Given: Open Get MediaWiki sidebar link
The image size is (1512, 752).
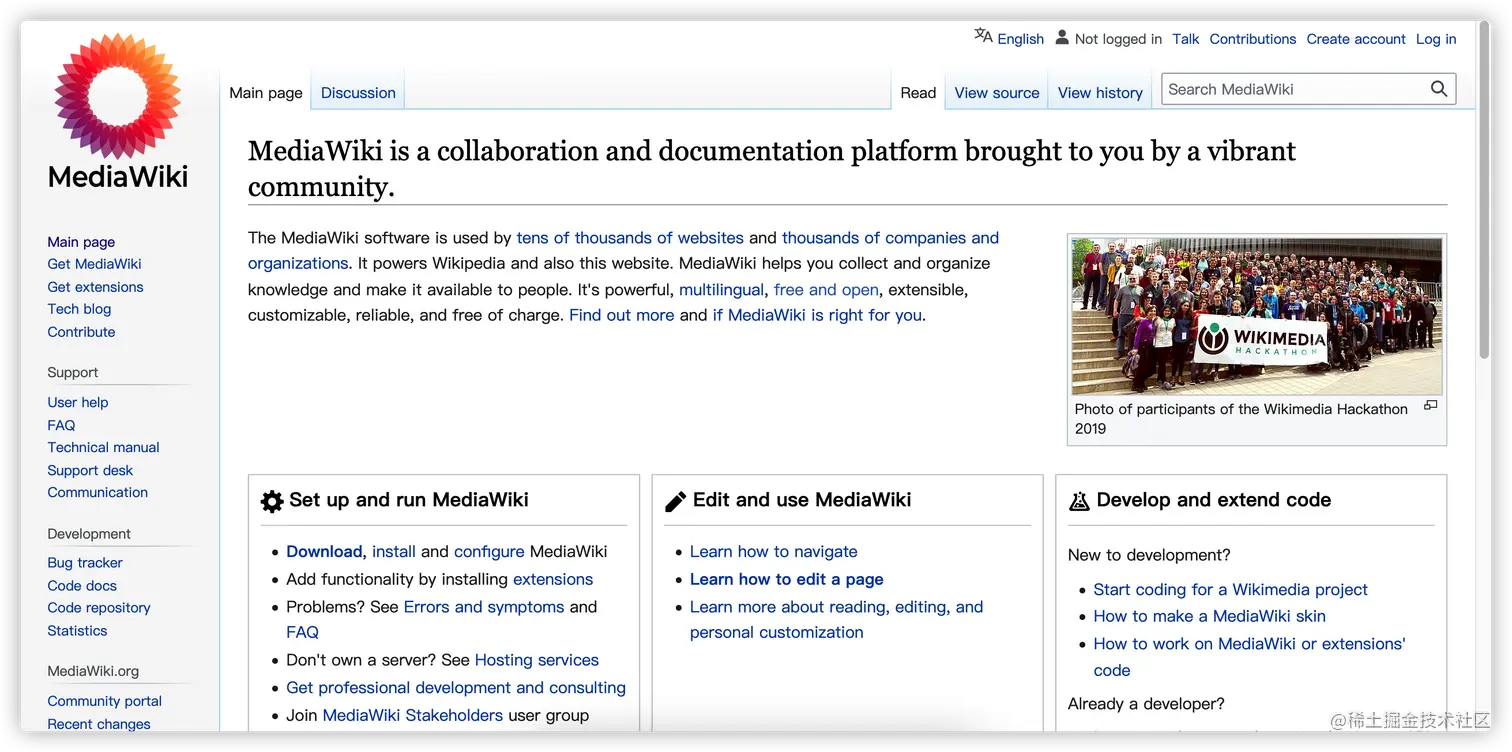Looking at the screenshot, I should point(94,264).
